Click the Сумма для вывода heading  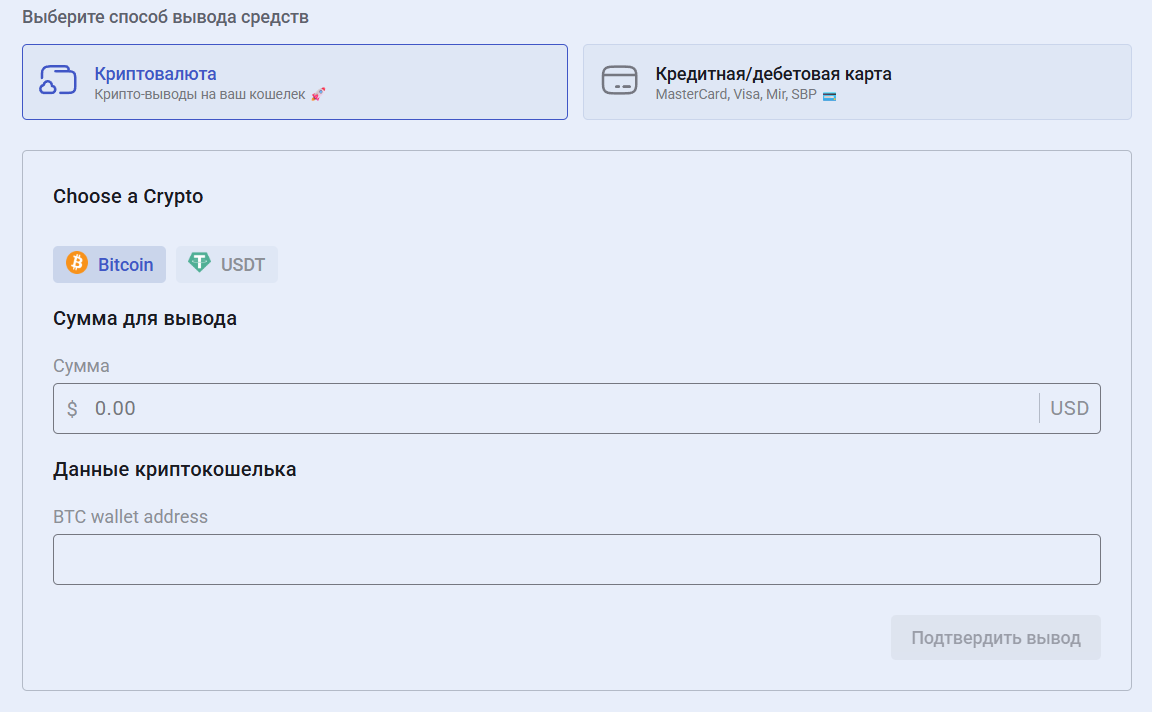pos(145,319)
